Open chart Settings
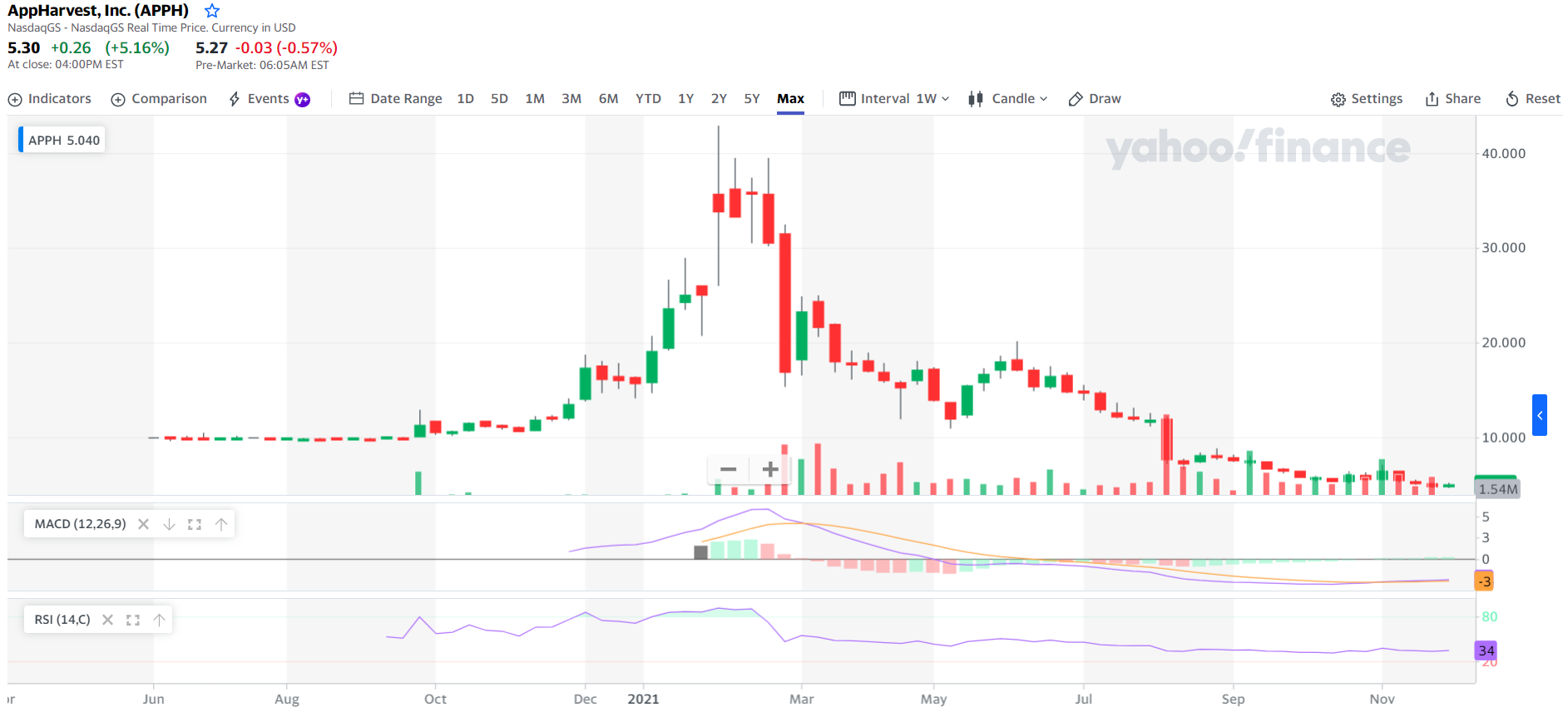Viewport: 1568px width, 727px height. pos(1367,99)
